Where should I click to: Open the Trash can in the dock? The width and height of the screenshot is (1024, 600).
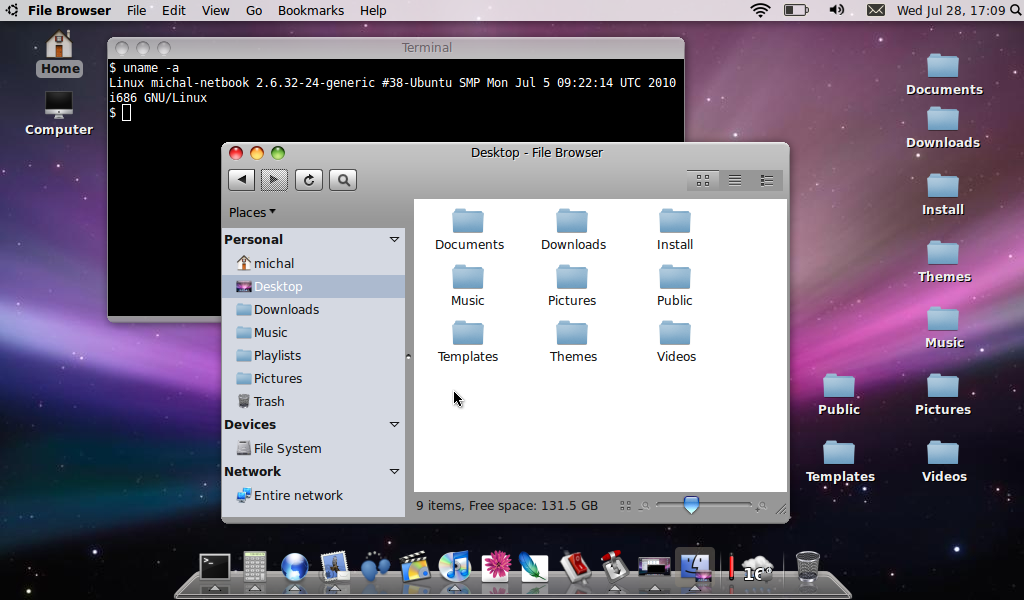[x=808, y=566]
